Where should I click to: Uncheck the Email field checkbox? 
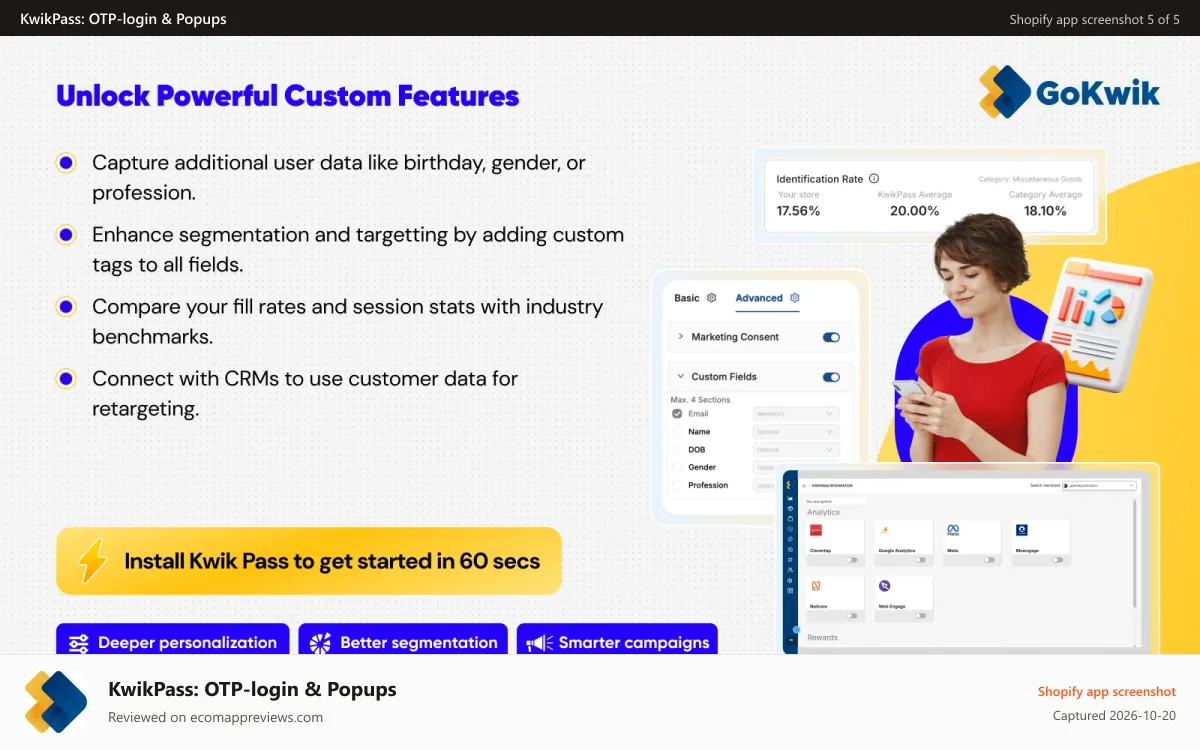pyautogui.click(x=677, y=414)
